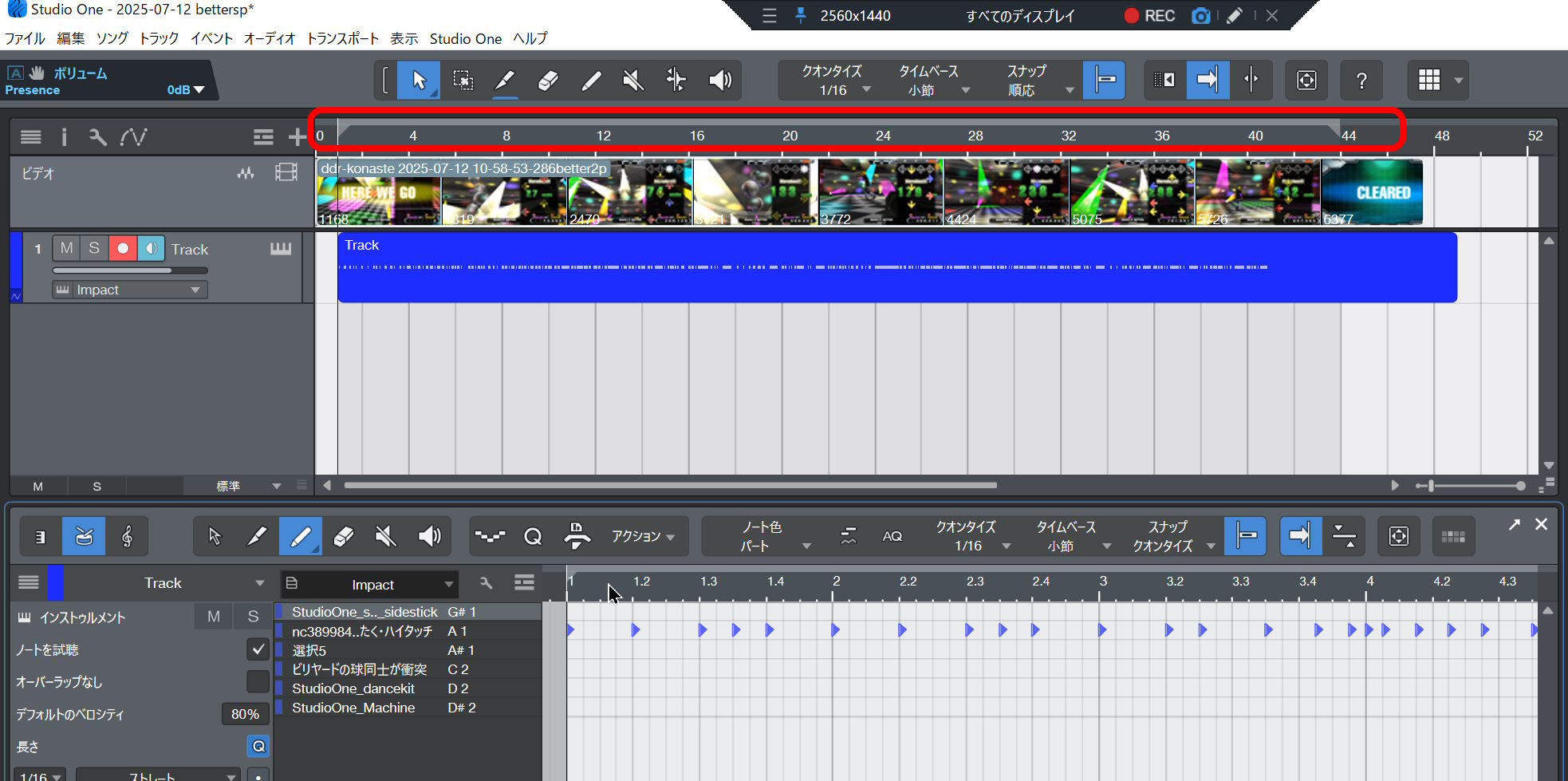Open the 編集 menu
Screen dimensions: 1568x781
70,38
